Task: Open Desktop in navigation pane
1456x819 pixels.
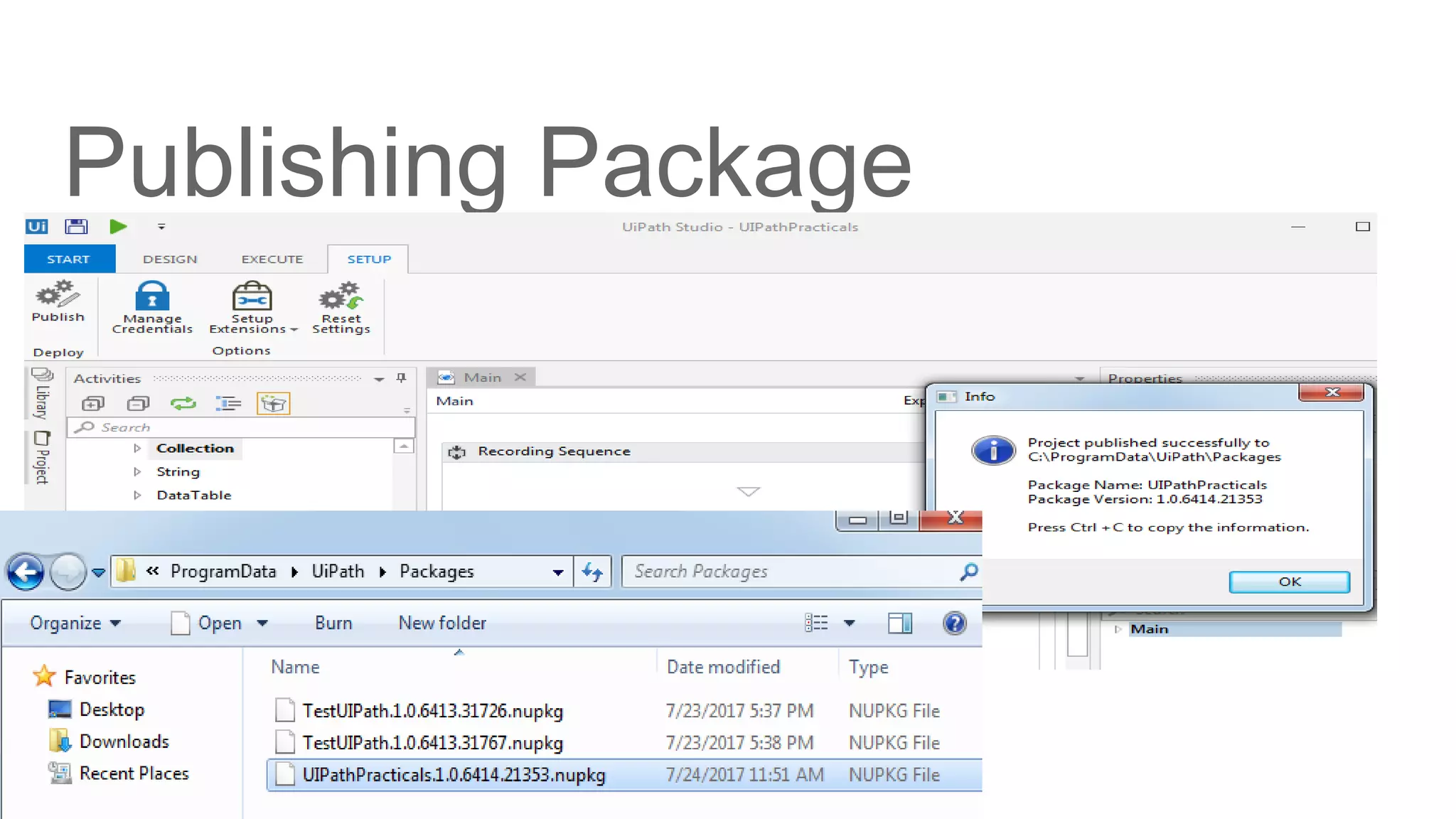Action: 96,710
